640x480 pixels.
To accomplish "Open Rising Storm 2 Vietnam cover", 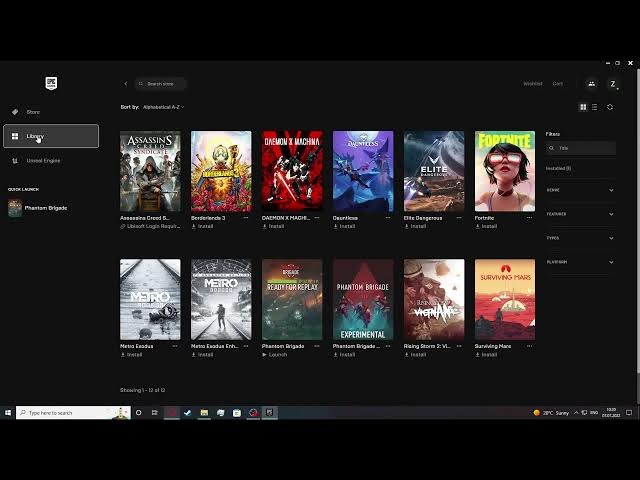I will (434, 299).
